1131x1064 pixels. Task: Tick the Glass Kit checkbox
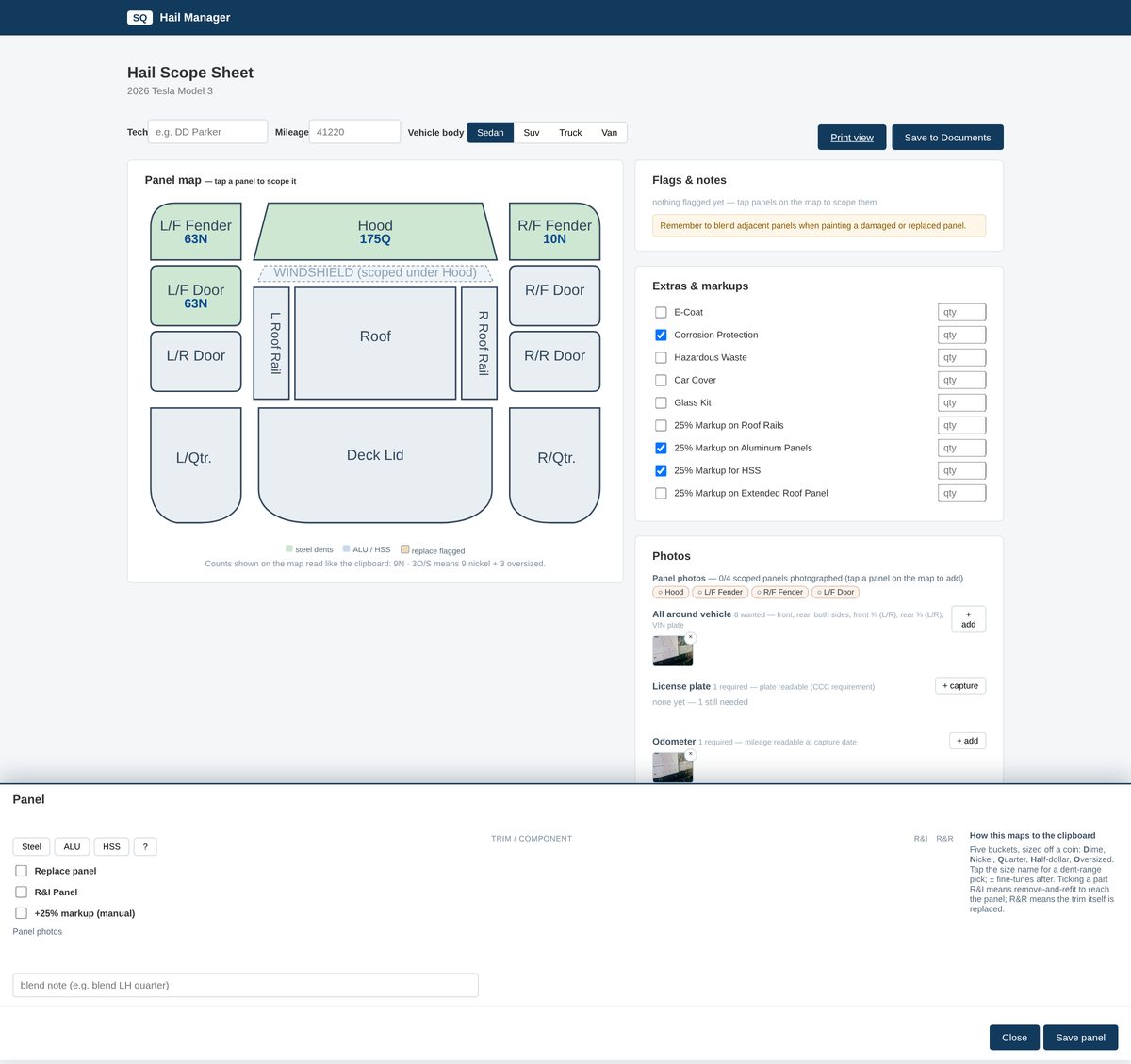(x=661, y=402)
